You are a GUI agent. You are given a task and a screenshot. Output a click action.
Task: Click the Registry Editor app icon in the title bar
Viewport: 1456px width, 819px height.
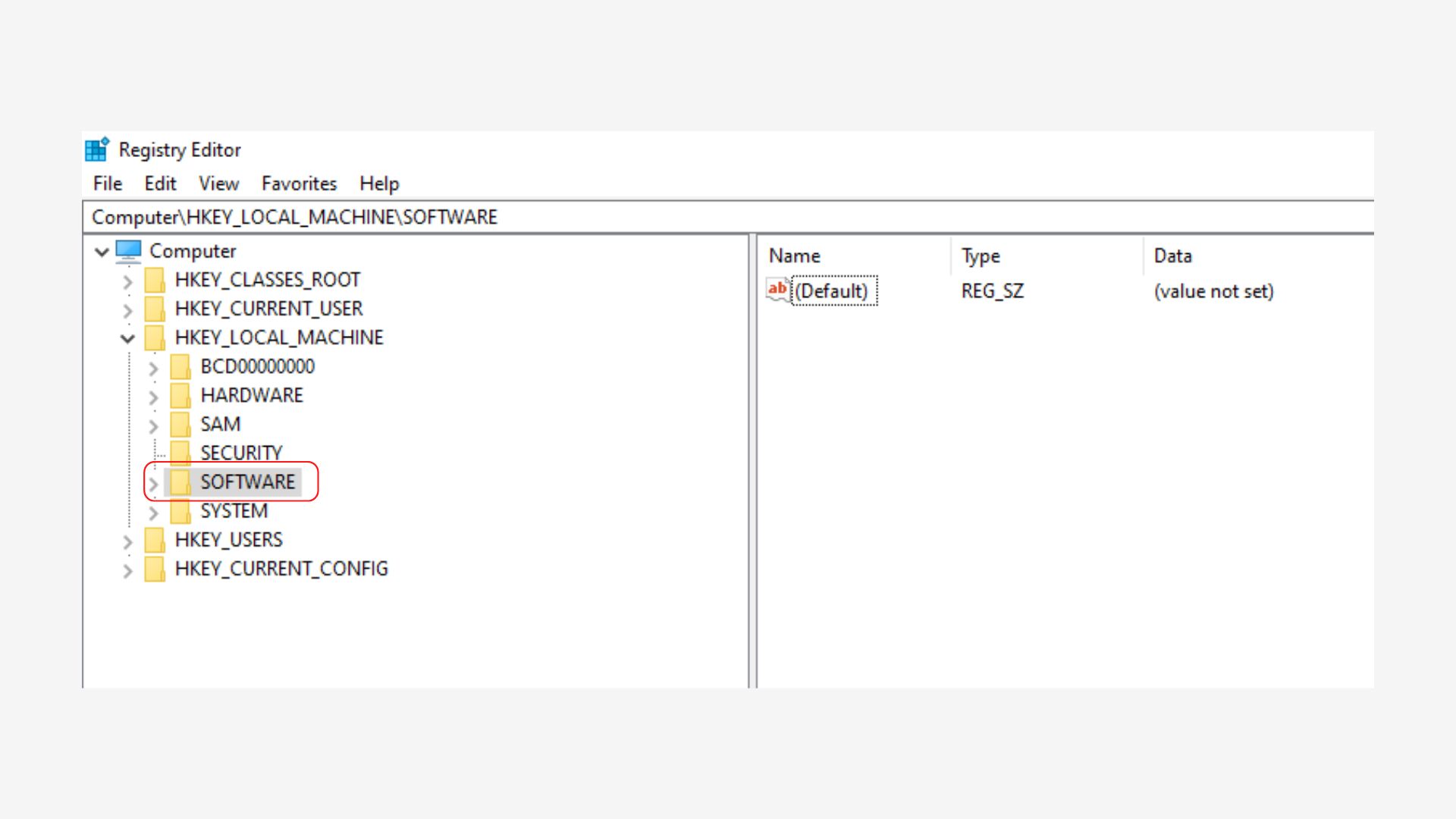click(97, 149)
